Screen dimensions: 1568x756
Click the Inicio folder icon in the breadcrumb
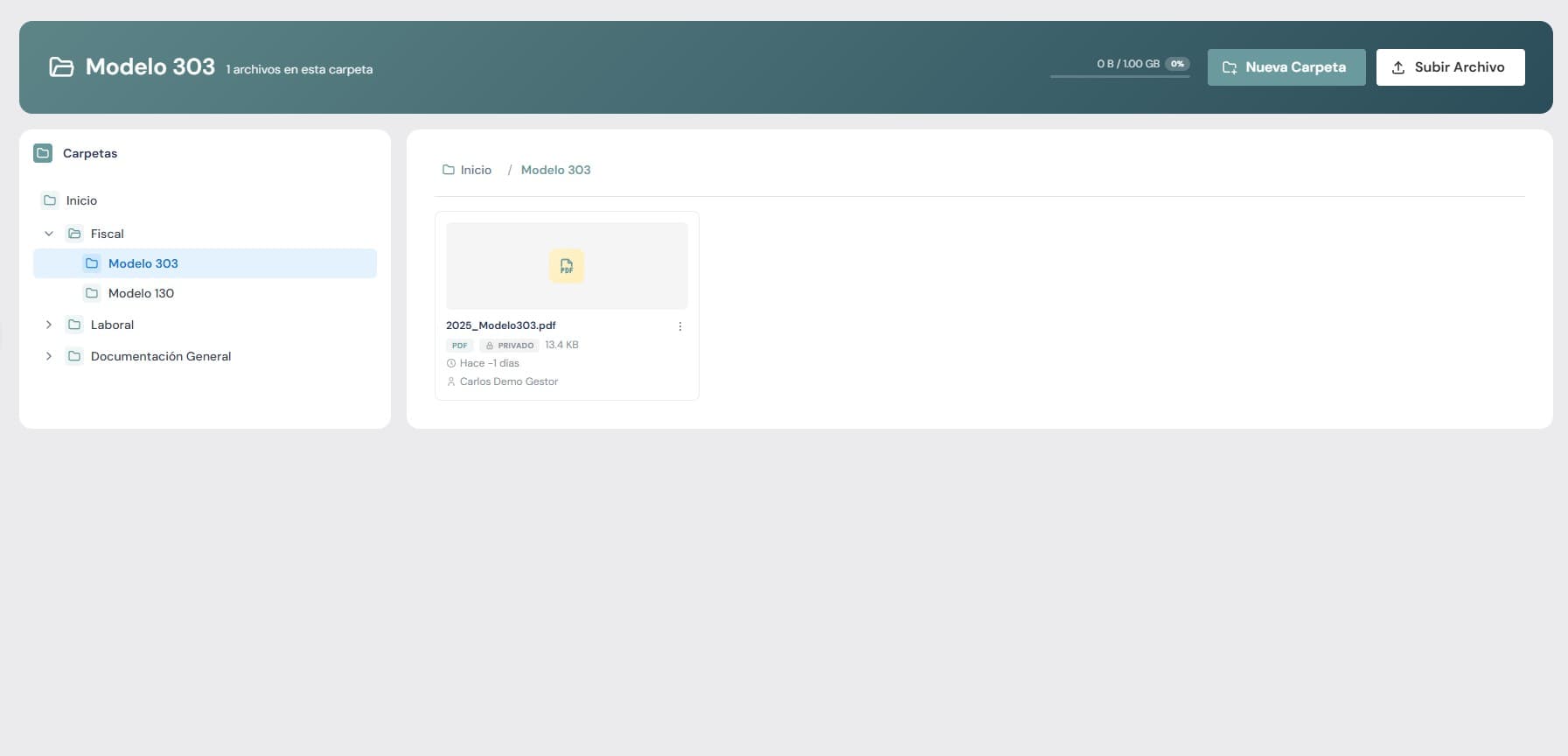coord(449,170)
